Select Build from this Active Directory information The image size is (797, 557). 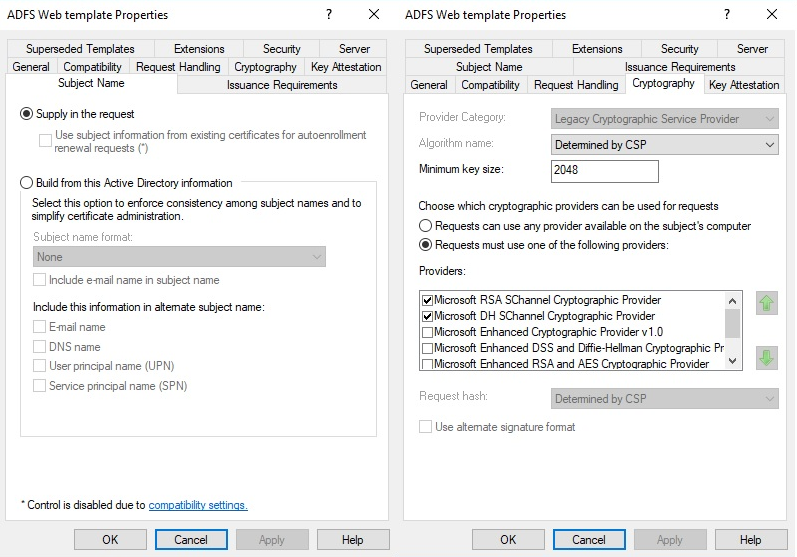27,183
